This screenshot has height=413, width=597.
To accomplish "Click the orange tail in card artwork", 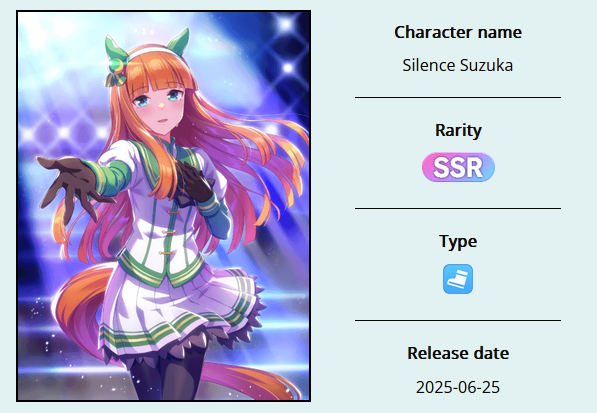I will 82,305.
